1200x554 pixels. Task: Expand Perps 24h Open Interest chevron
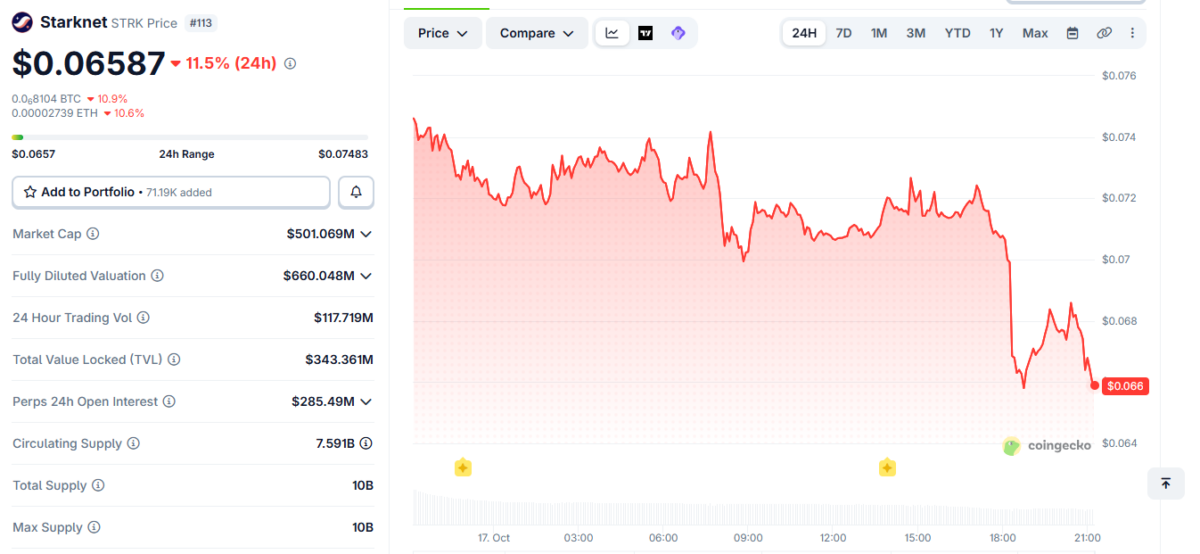coord(366,402)
